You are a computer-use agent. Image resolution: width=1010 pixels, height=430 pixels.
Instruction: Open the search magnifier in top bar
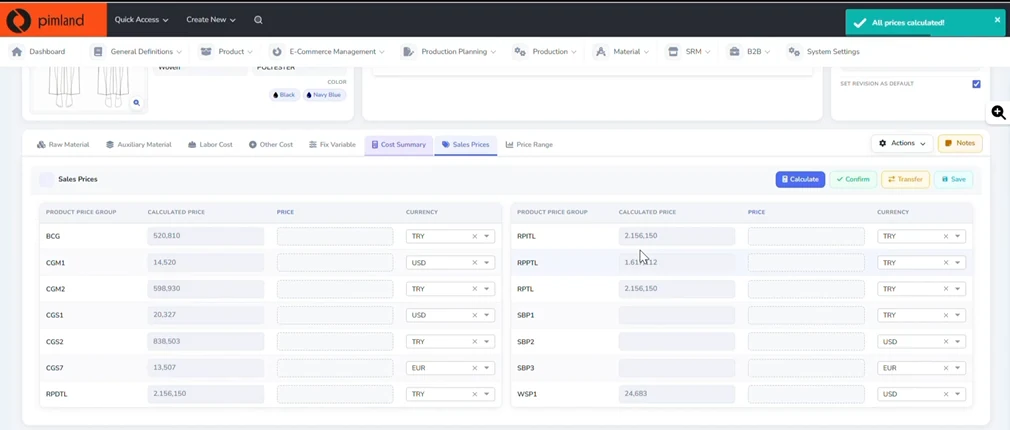pyautogui.click(x=258, y=20)
